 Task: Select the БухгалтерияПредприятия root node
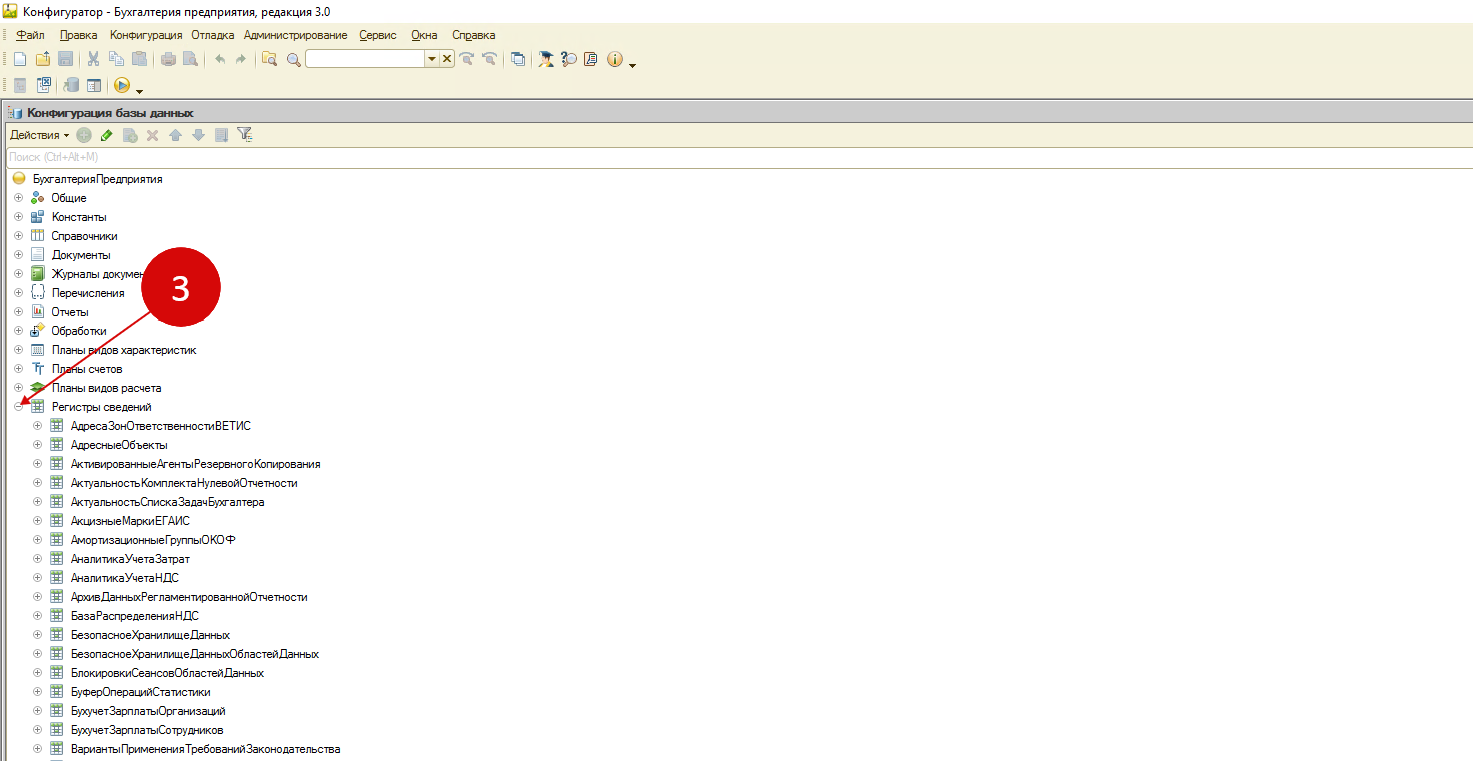(x=97, y=179)
